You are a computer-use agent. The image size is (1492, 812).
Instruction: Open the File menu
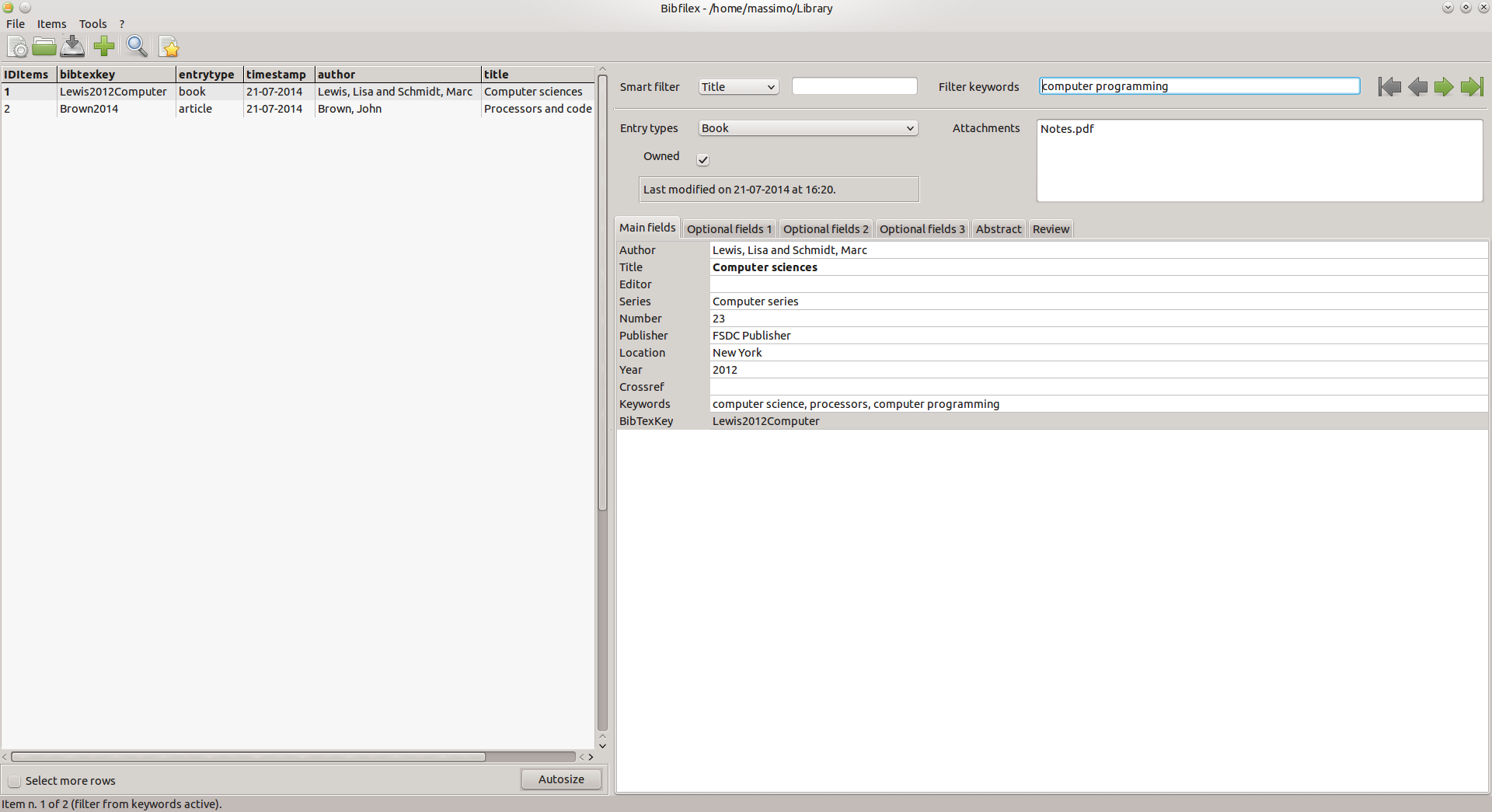coord(16,24)
